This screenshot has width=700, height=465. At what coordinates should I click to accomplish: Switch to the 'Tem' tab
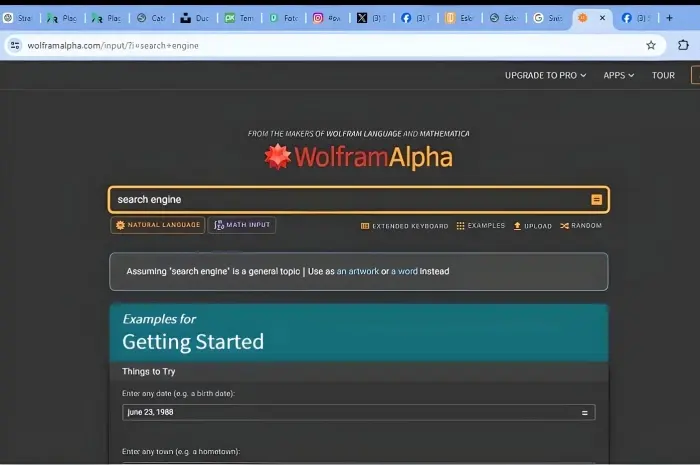(239, 18)
